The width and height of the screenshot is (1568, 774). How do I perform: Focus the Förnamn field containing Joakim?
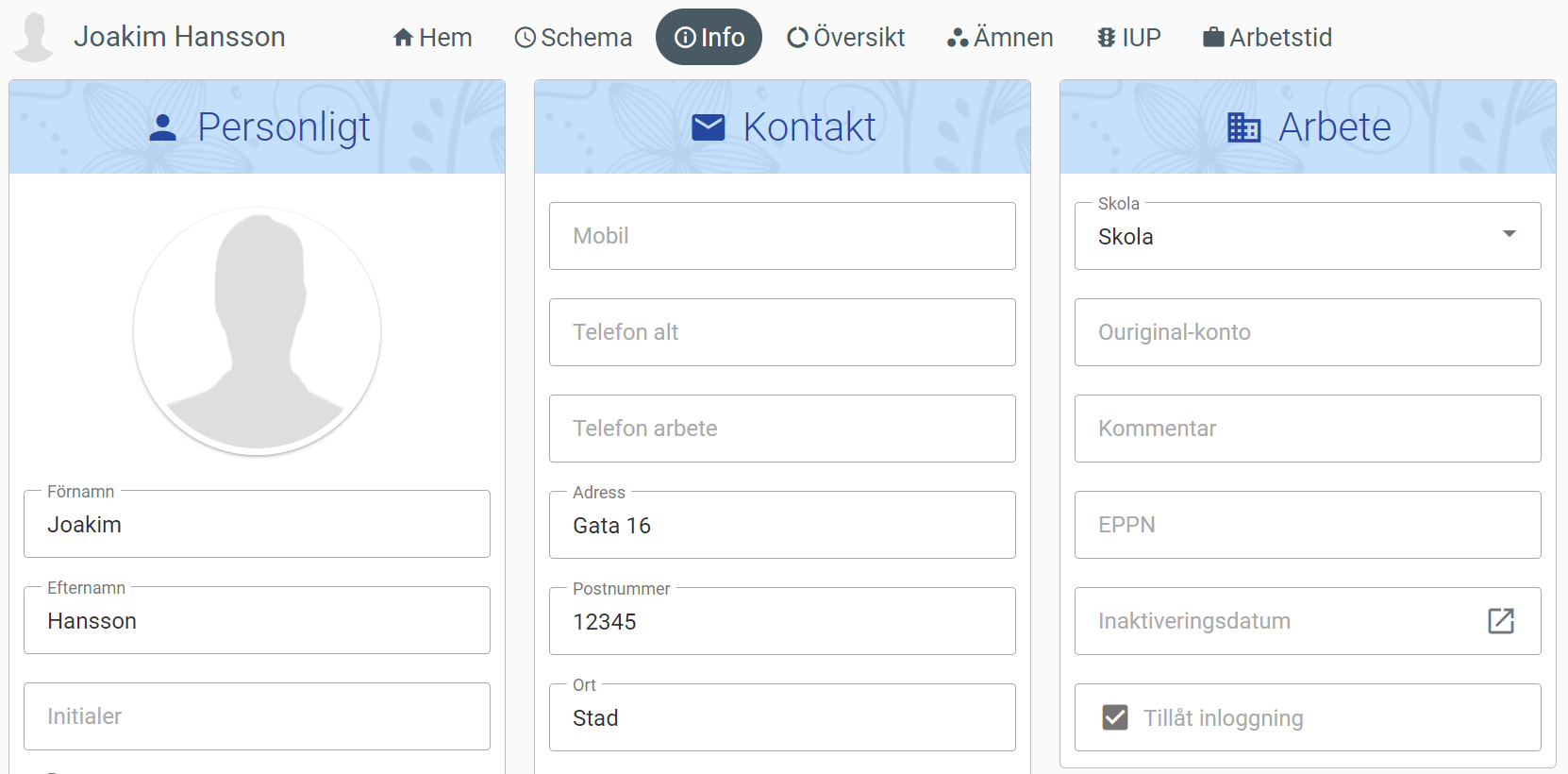(257, 524)
